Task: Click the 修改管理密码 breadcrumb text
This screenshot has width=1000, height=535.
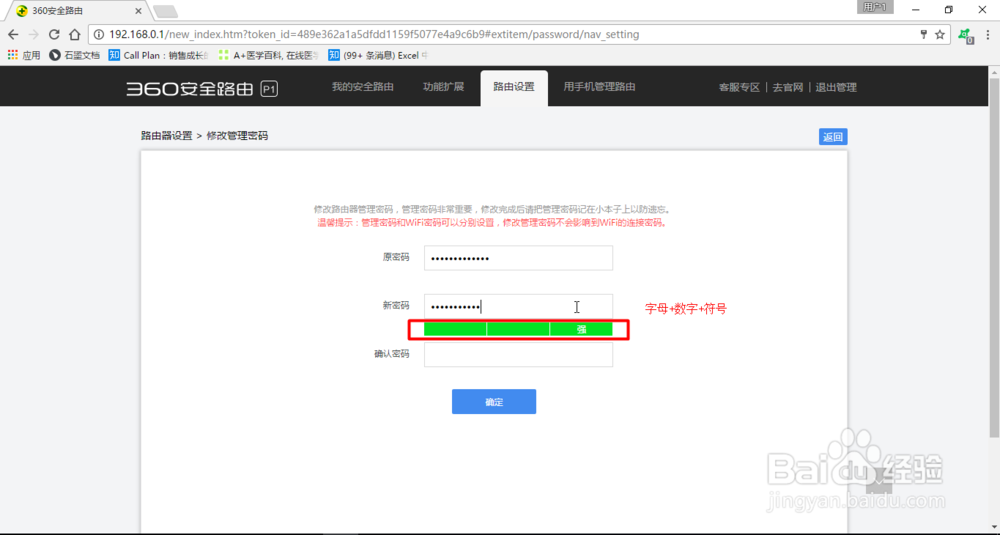Action: click(x=237, y=136)
